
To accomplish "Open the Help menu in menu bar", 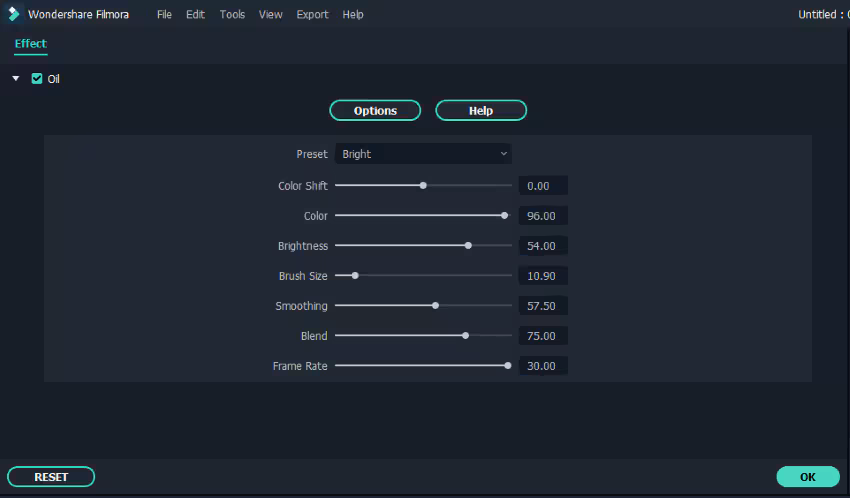I will [x=353, y=15].
